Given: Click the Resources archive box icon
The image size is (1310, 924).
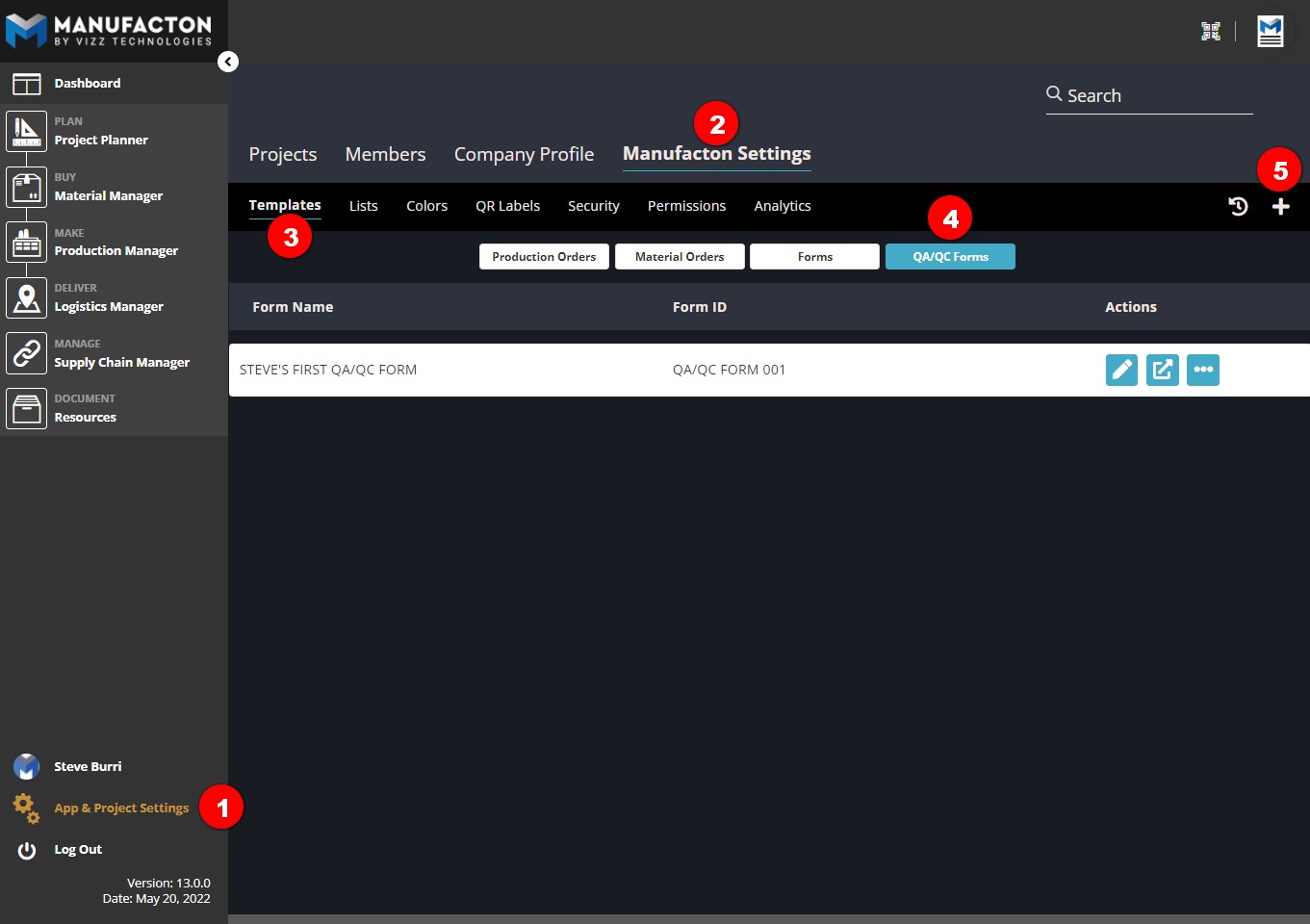Looking at the screenshot, I should point(26,408).
